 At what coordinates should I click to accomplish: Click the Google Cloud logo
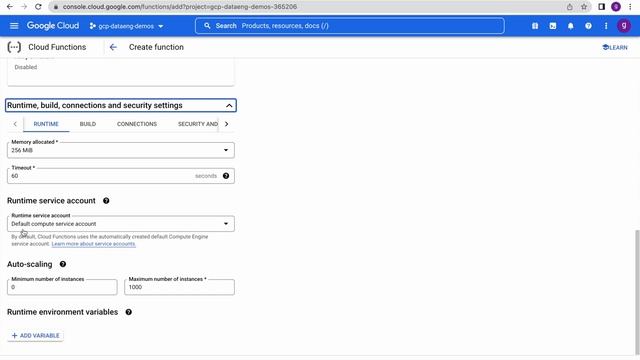click(53, 26)
